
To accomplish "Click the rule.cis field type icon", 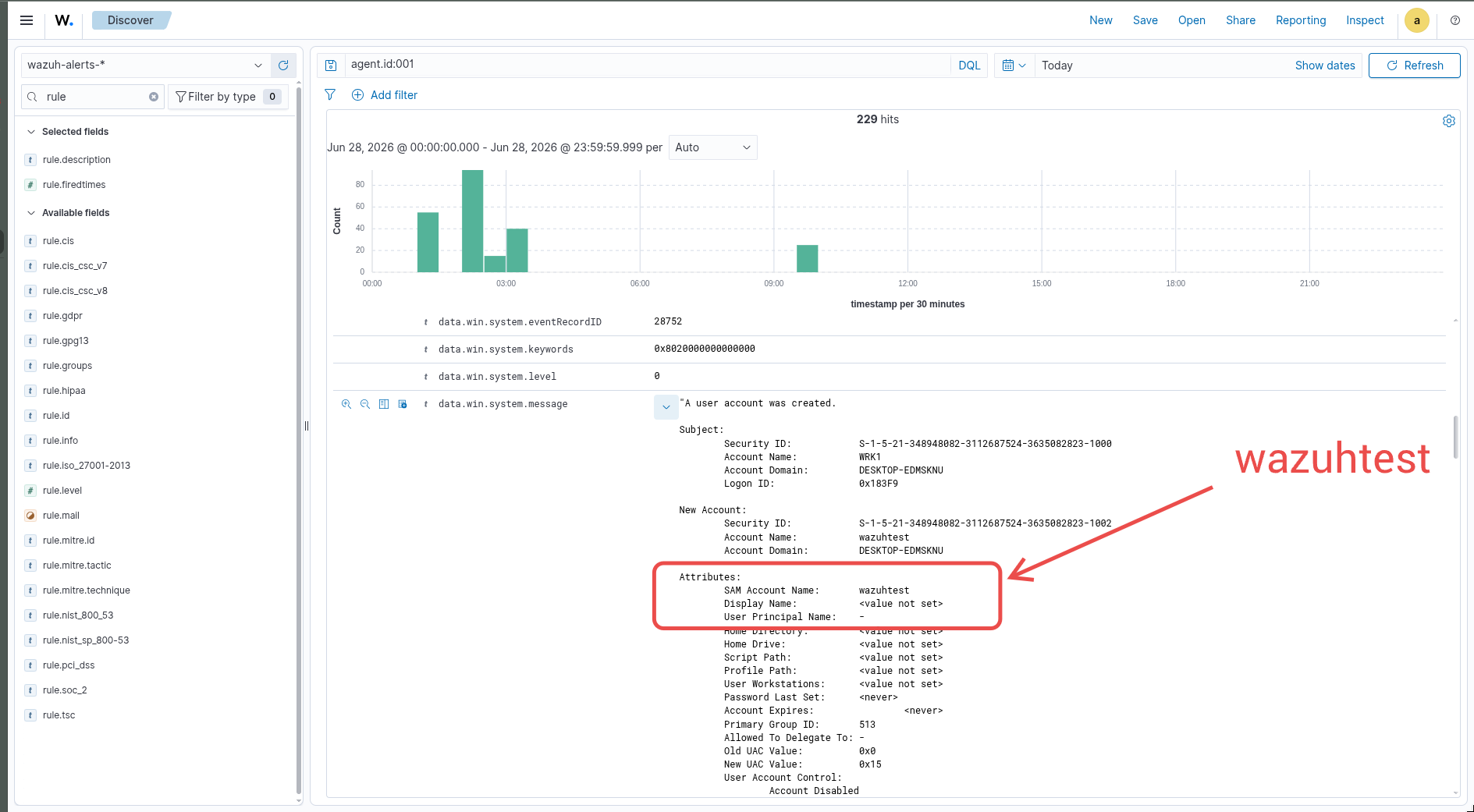I will (x=30, y=241).
